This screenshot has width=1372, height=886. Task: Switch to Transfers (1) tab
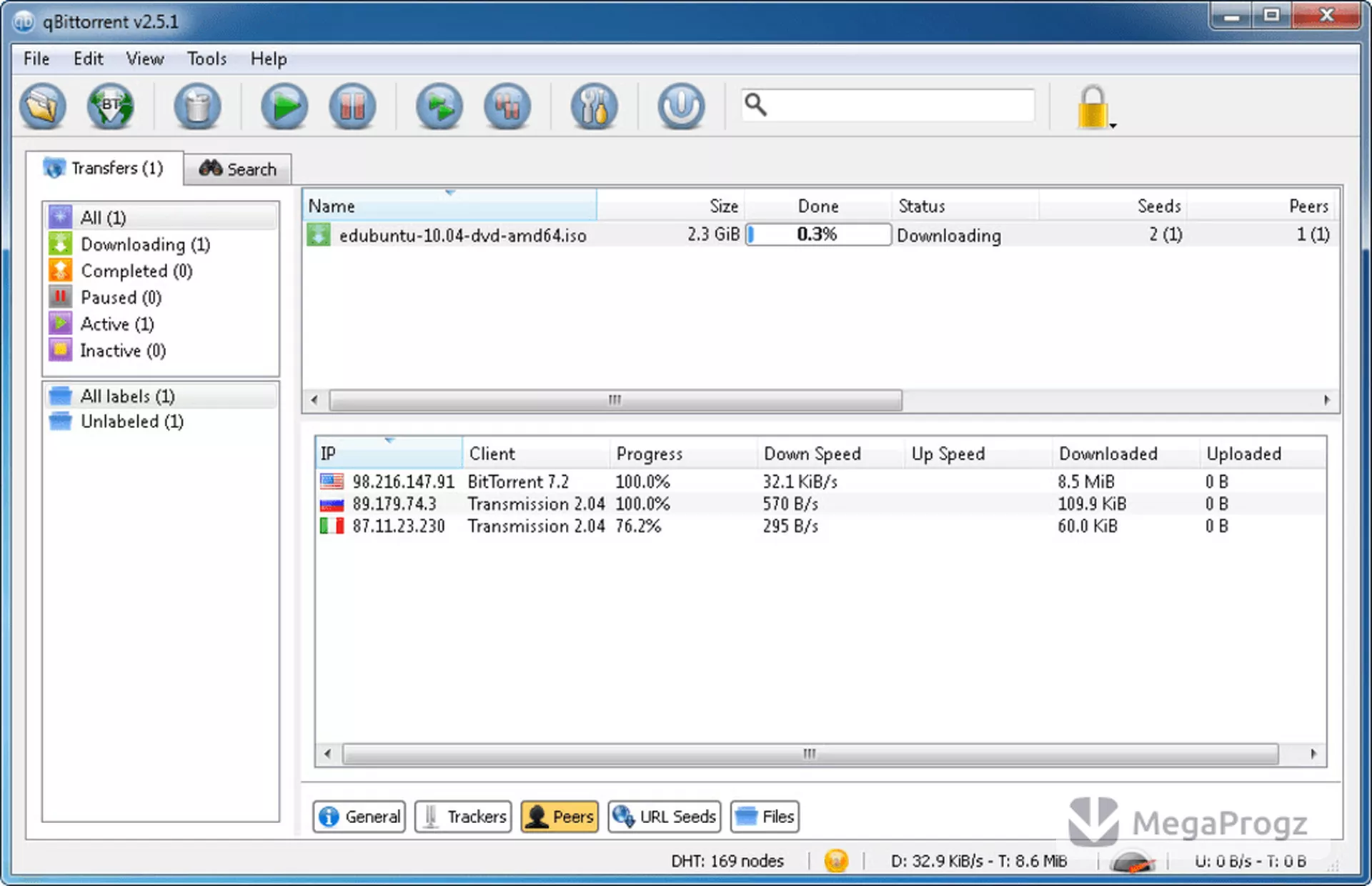104,168
